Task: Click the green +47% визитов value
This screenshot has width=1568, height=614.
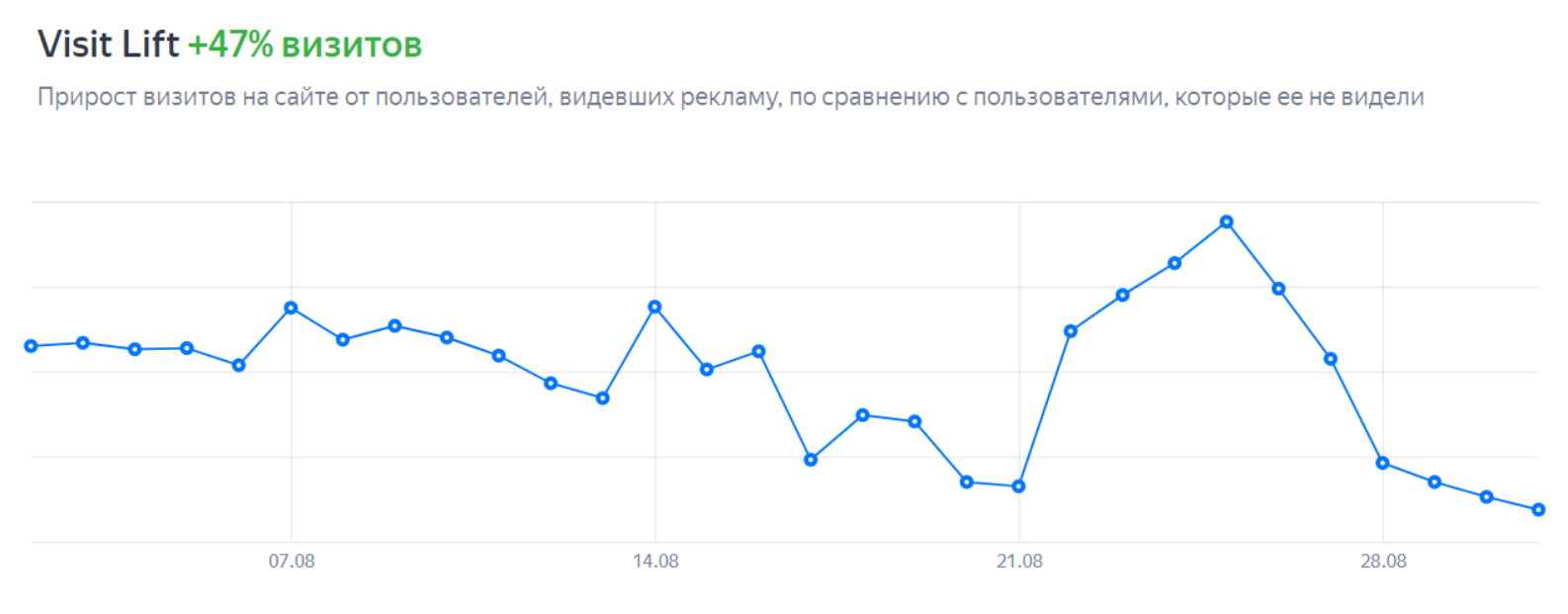Action: pos(305,44)
